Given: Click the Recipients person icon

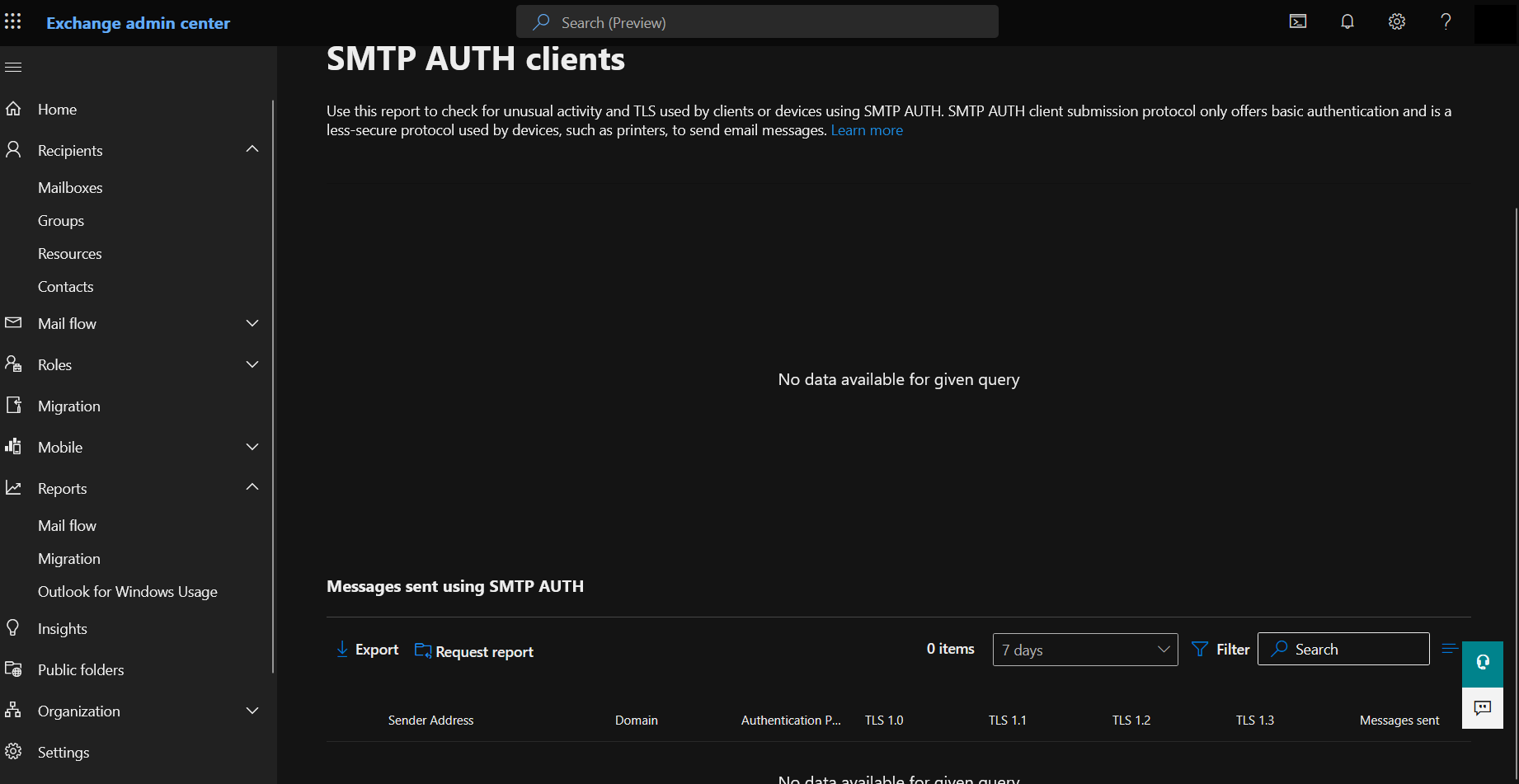Looking at the screenshot, I should 13,149.
